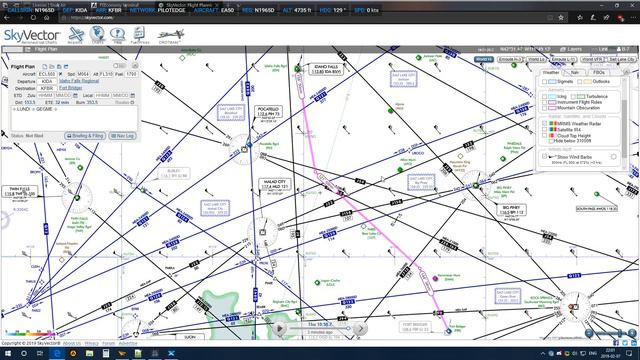
Task: Click the SkyVector logo
Action: tap(32, 36)
